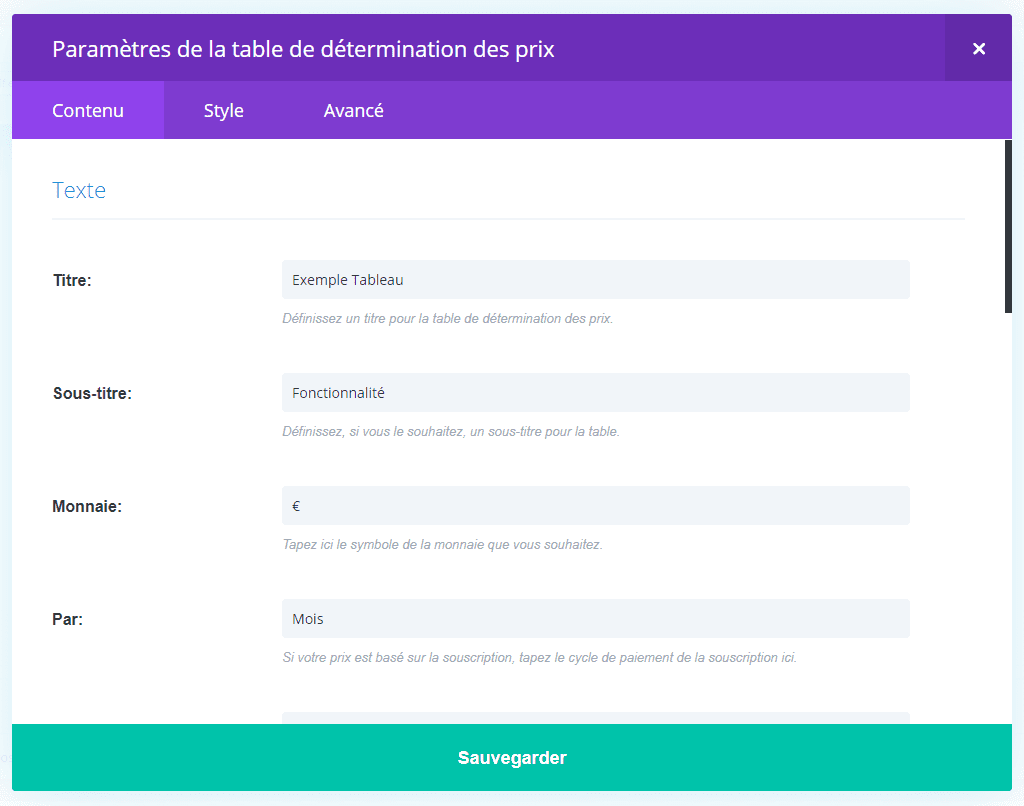
Task: Focus the Sous-titre text field
Action: click(595, 393)
